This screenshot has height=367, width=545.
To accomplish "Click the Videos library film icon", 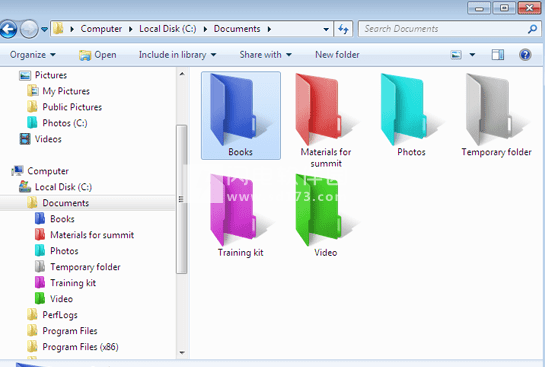I will (25, 139).
